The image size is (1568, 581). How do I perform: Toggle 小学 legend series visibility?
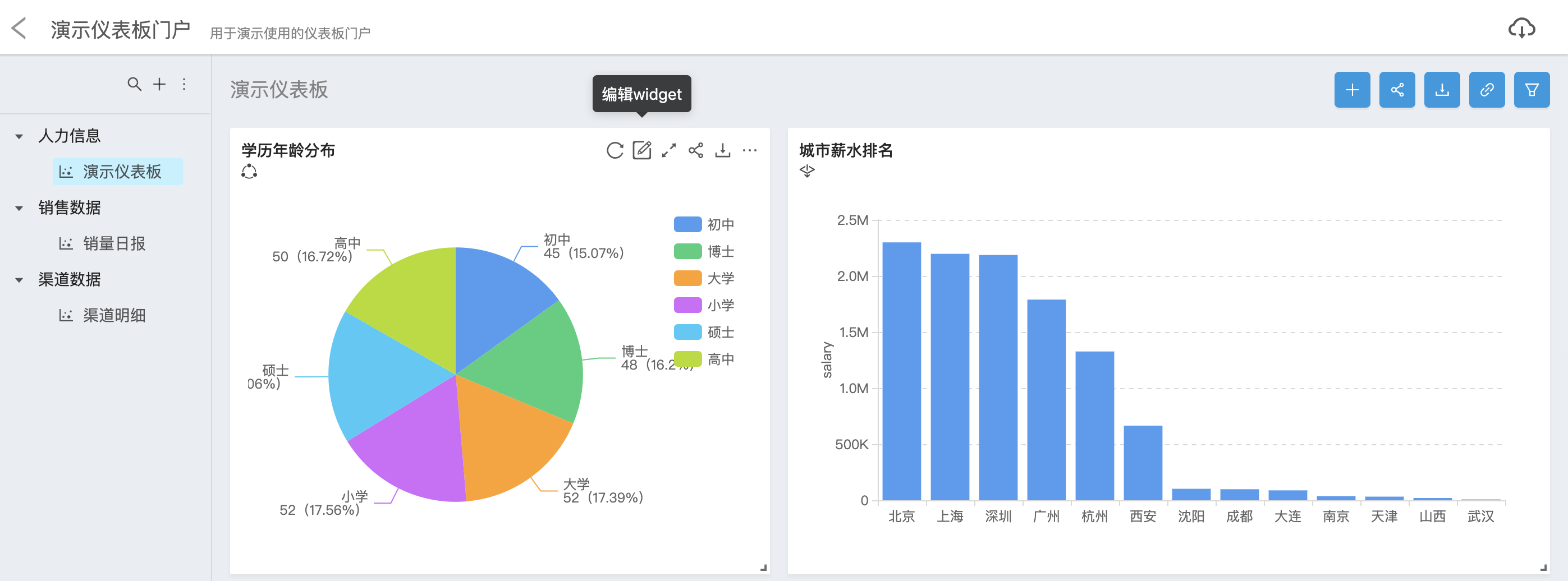pyautogui.click(x=704, y=305)
